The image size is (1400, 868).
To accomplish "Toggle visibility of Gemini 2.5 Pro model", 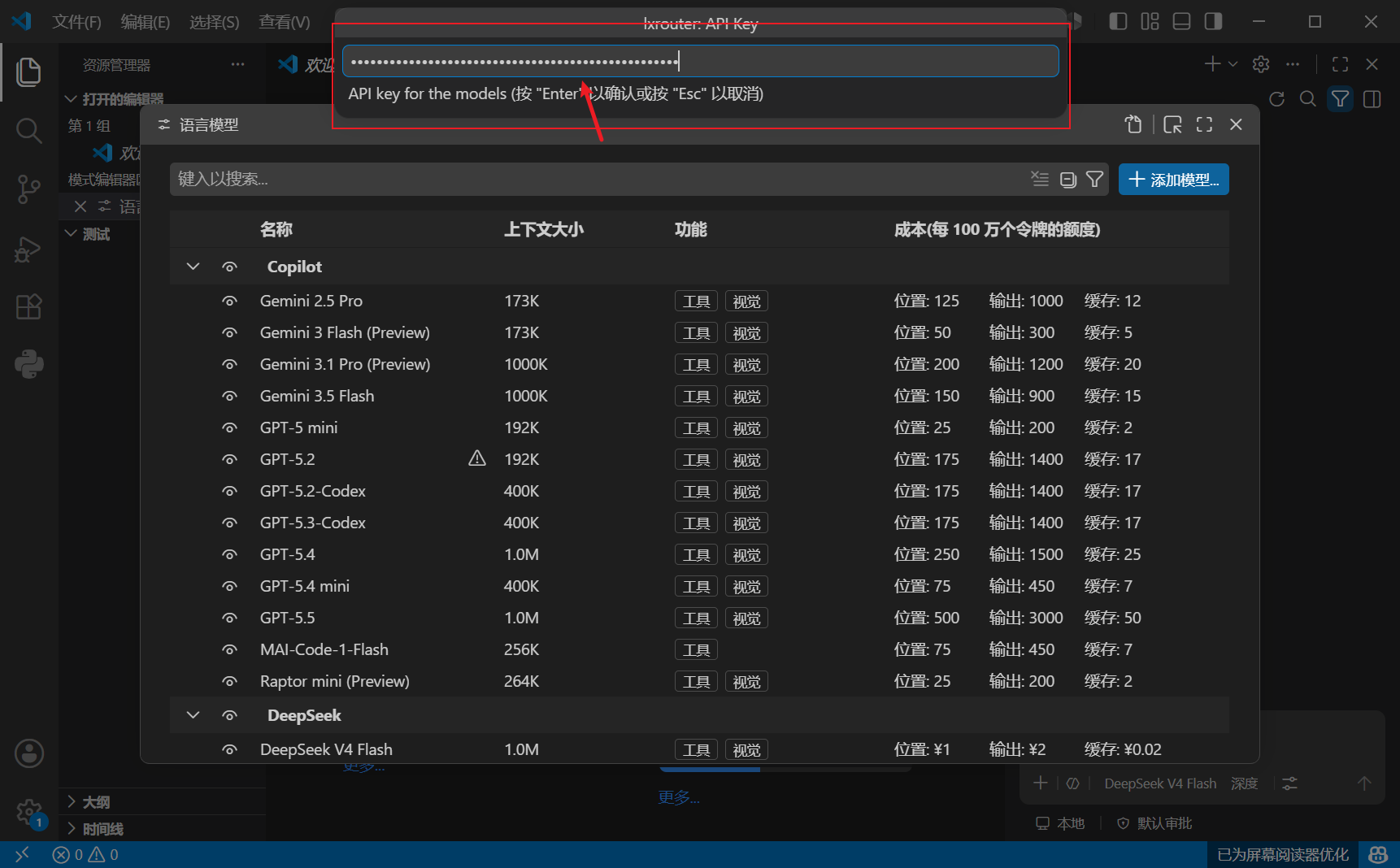I will 230,302.
